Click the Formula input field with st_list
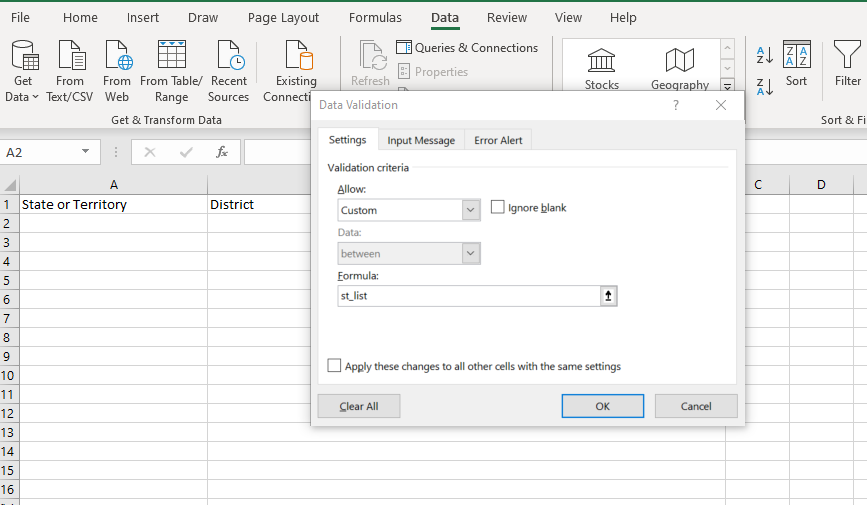867x505 pixels. coord(469,296)
